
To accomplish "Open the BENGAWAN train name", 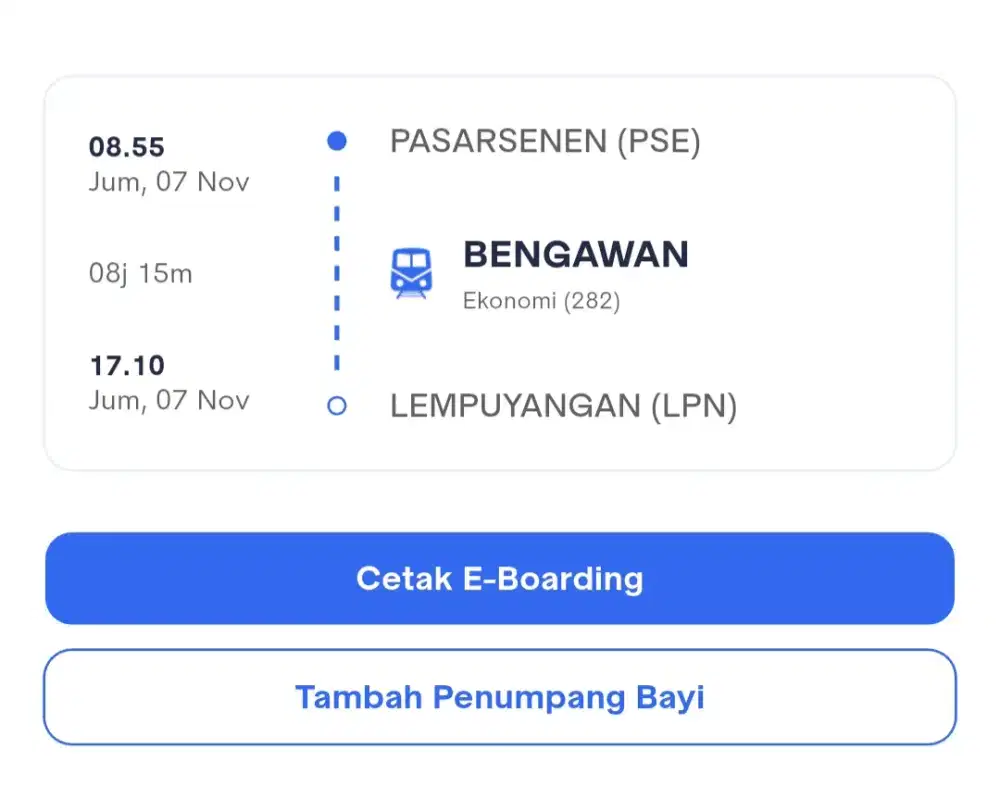I will click(x=575, y=255).
